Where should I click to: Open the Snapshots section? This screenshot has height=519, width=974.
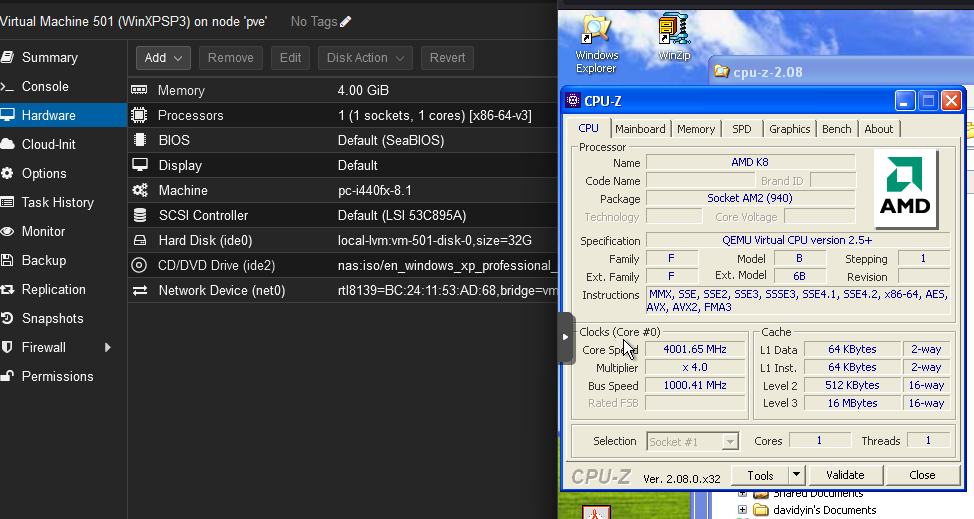(52, 319)
